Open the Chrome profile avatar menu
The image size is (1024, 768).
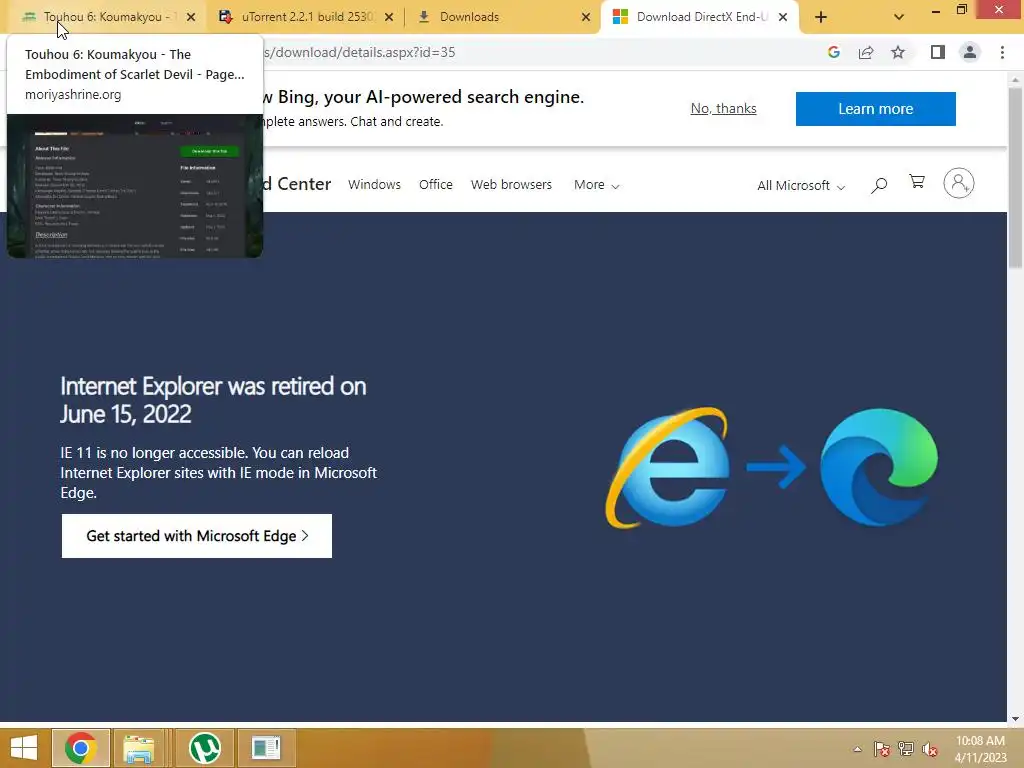click(x=970, y=52)
